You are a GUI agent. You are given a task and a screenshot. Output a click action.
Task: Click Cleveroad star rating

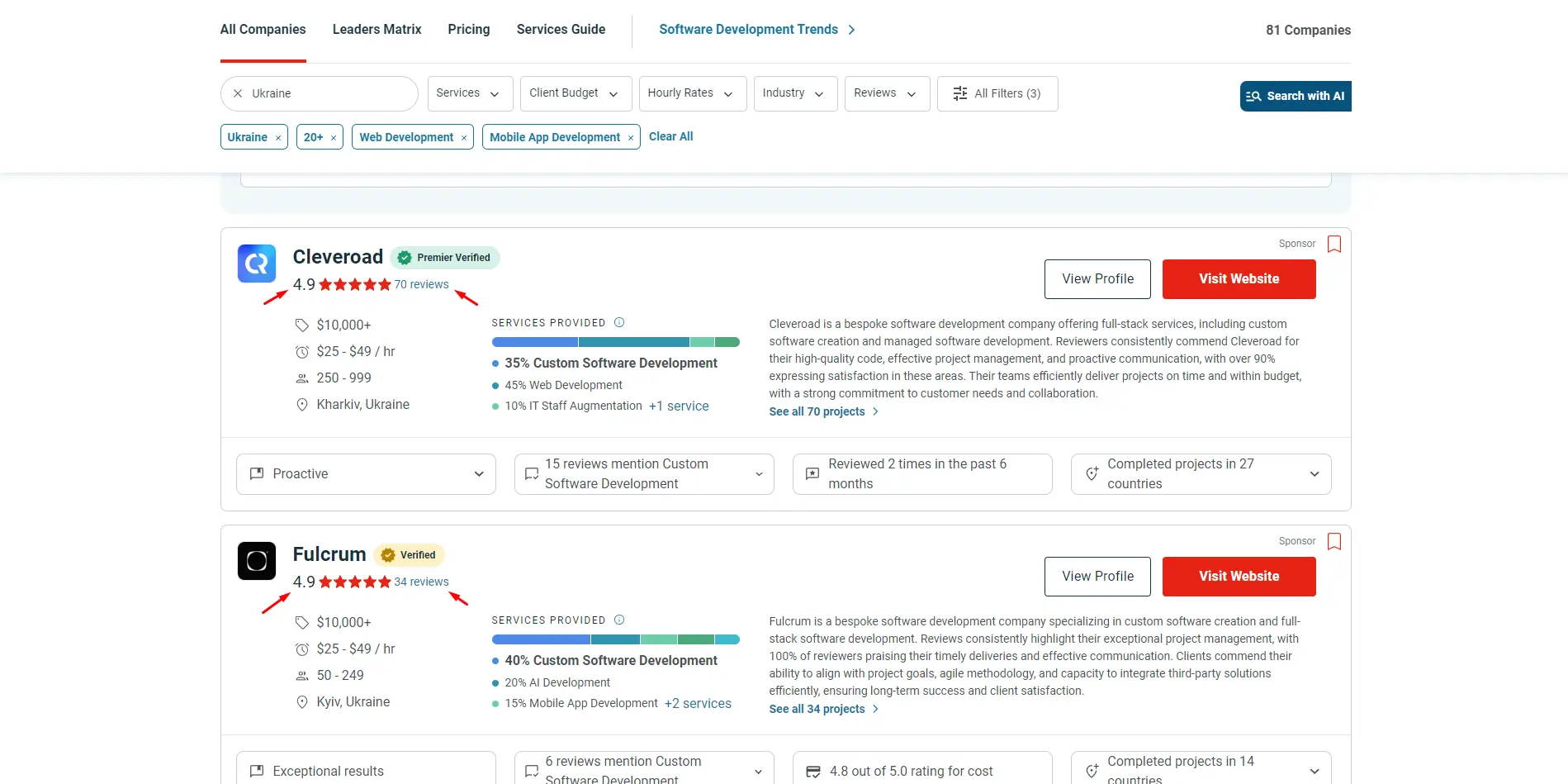355,284
